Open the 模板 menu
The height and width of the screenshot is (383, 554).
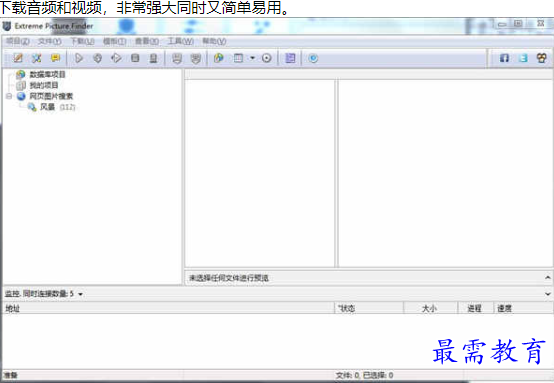click(114, 41)
